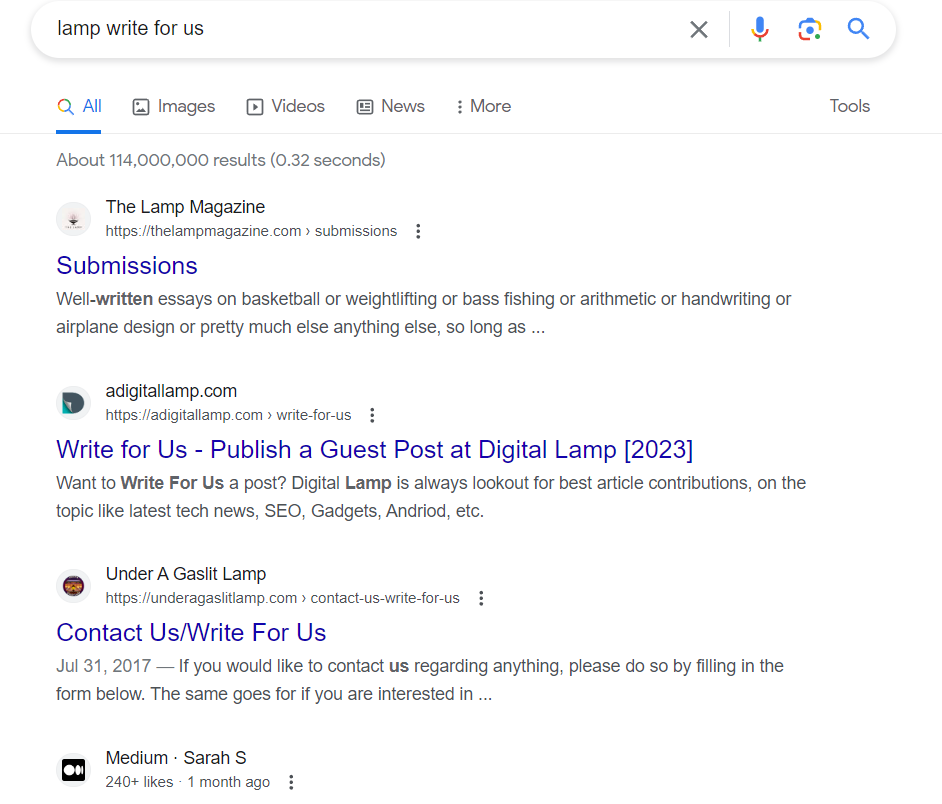Open the Tools options
942x804 pixels.
pyautogui.click(x=849, y=106)
